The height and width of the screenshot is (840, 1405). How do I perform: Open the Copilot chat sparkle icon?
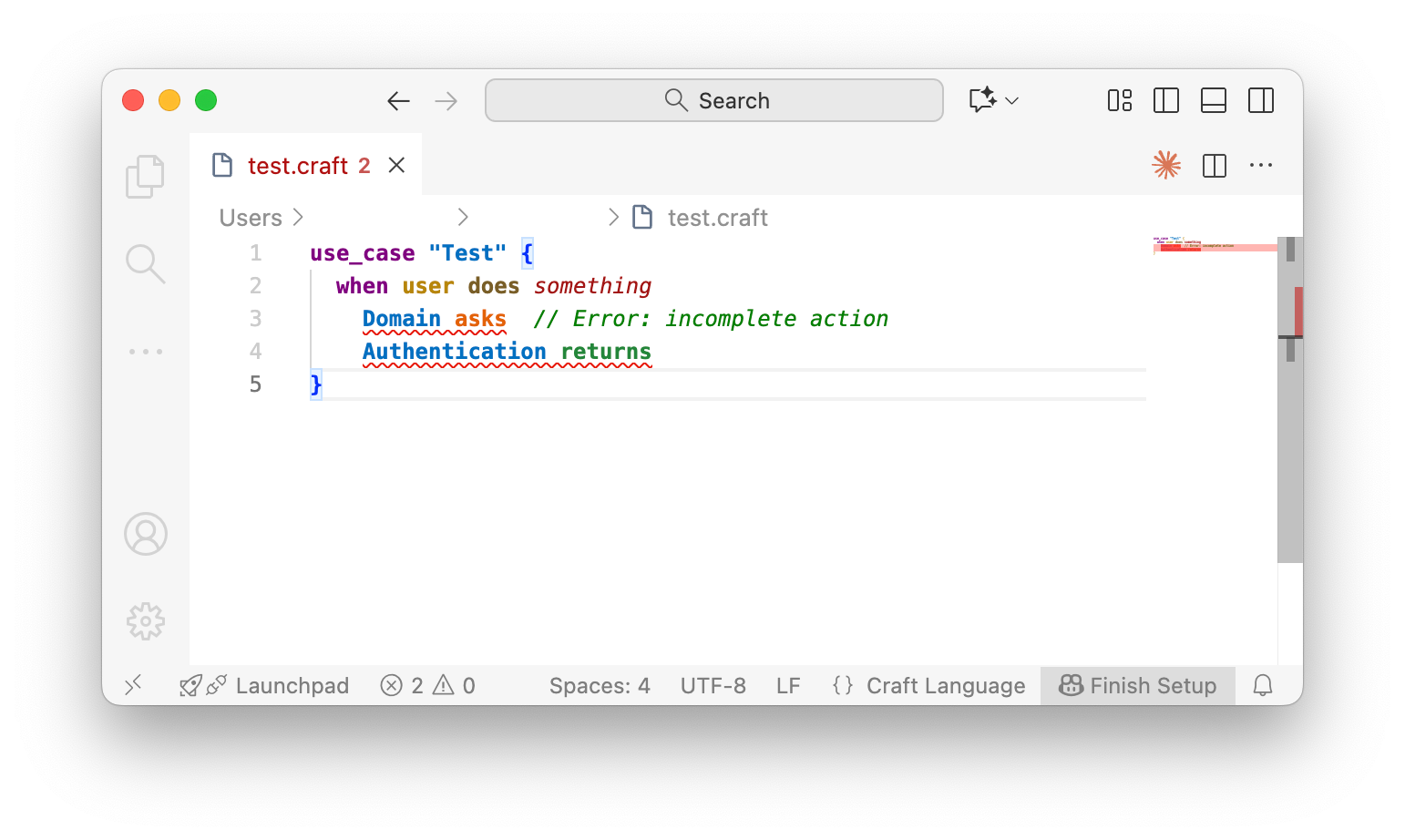[982, 99]
